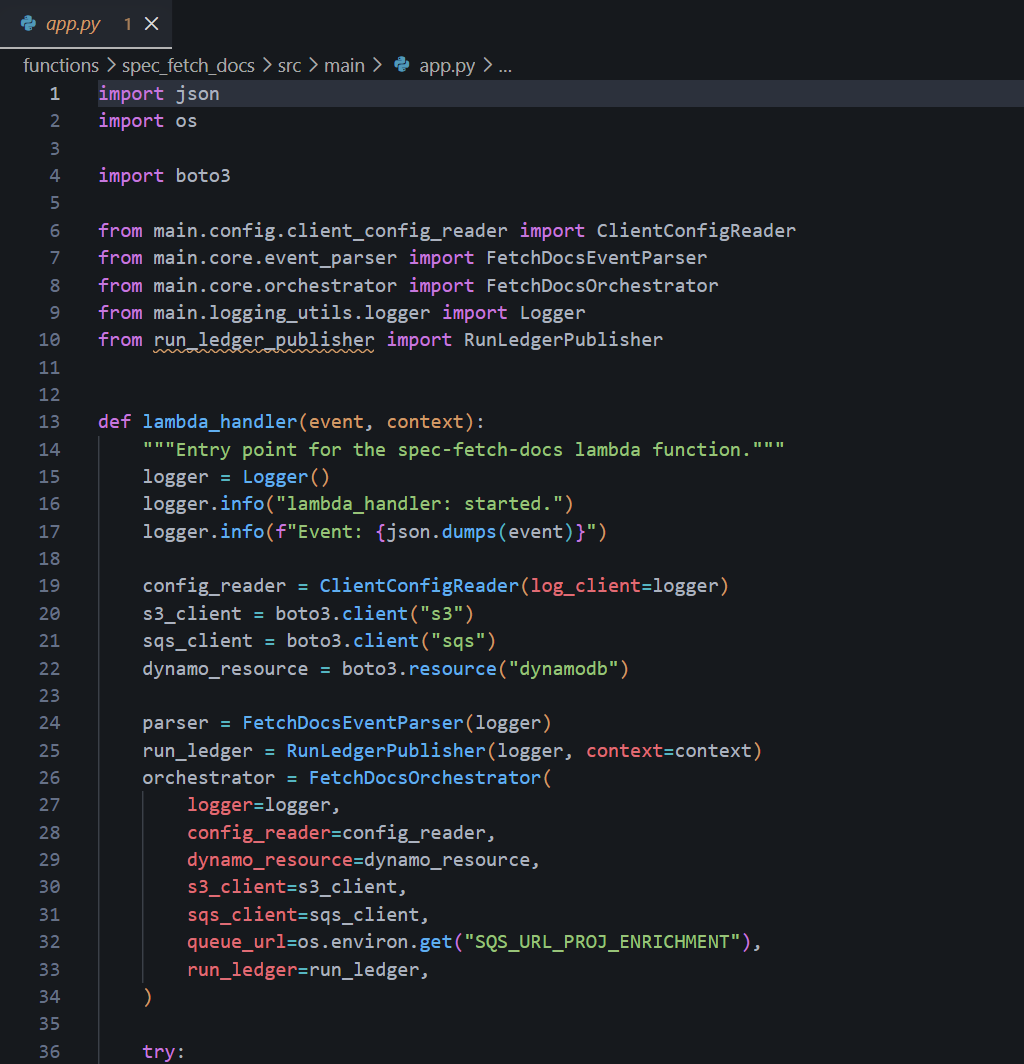The image size is (1024, 1064).
Task: Click 'FetchDocsOrchestrator' in the line 8 import
Action: point(602,286)
